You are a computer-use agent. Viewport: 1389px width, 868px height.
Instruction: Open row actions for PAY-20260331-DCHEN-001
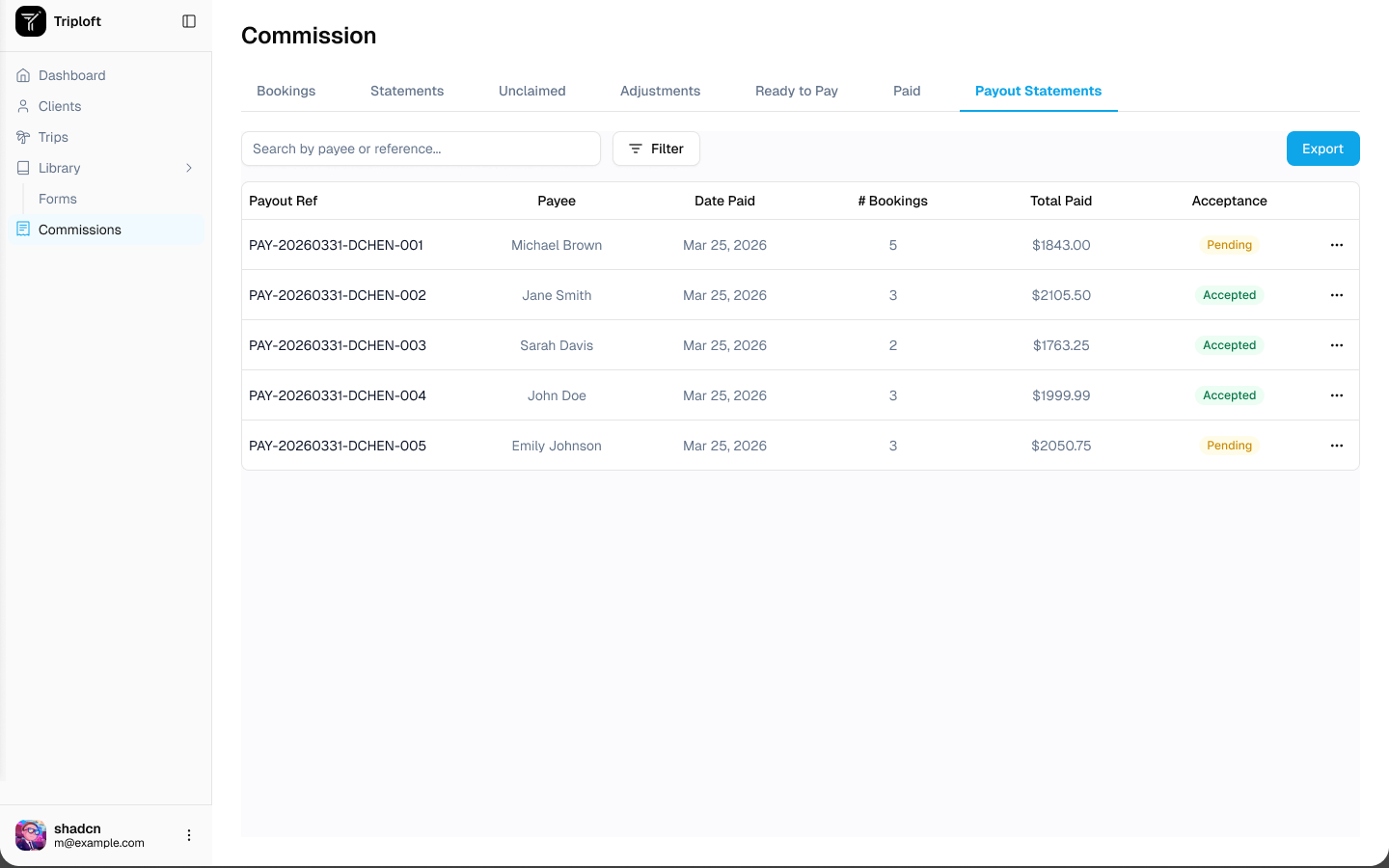point(1337,245)
